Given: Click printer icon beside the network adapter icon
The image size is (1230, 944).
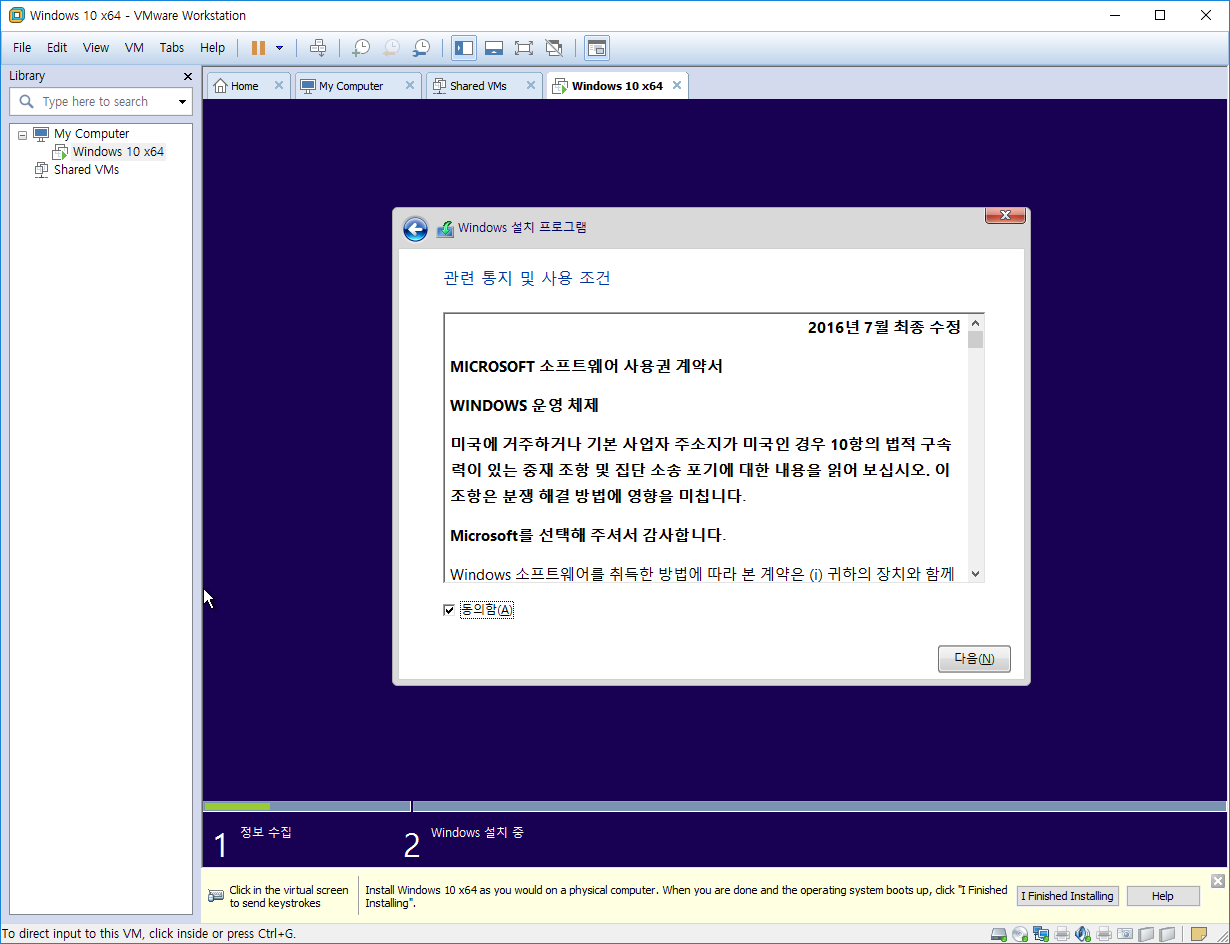Looking at the screenshot, I should tap(1062, 934).
